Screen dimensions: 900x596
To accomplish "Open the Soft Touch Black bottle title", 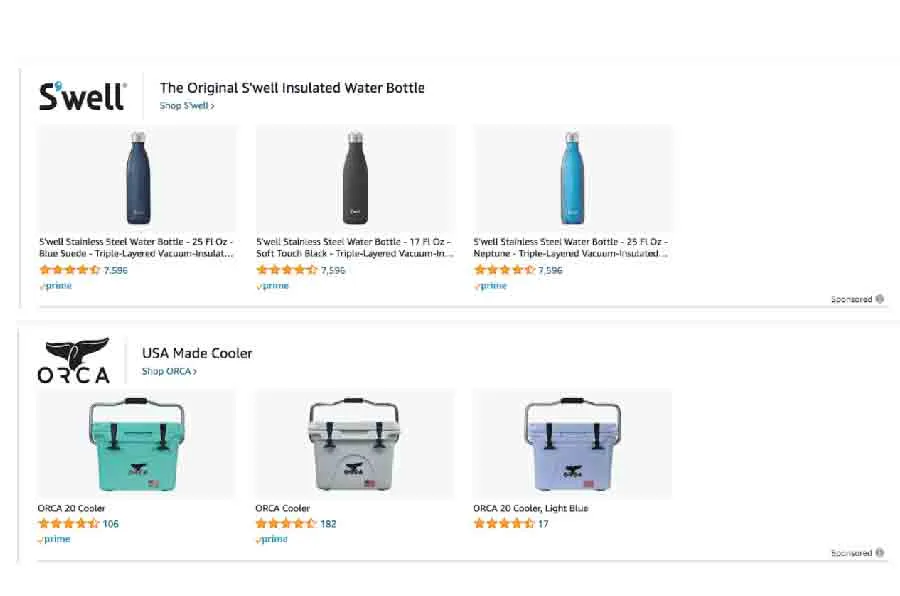I will [x=353, y=247].
